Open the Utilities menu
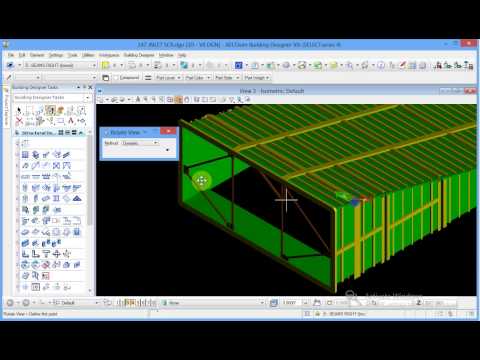 click(88, 55)
